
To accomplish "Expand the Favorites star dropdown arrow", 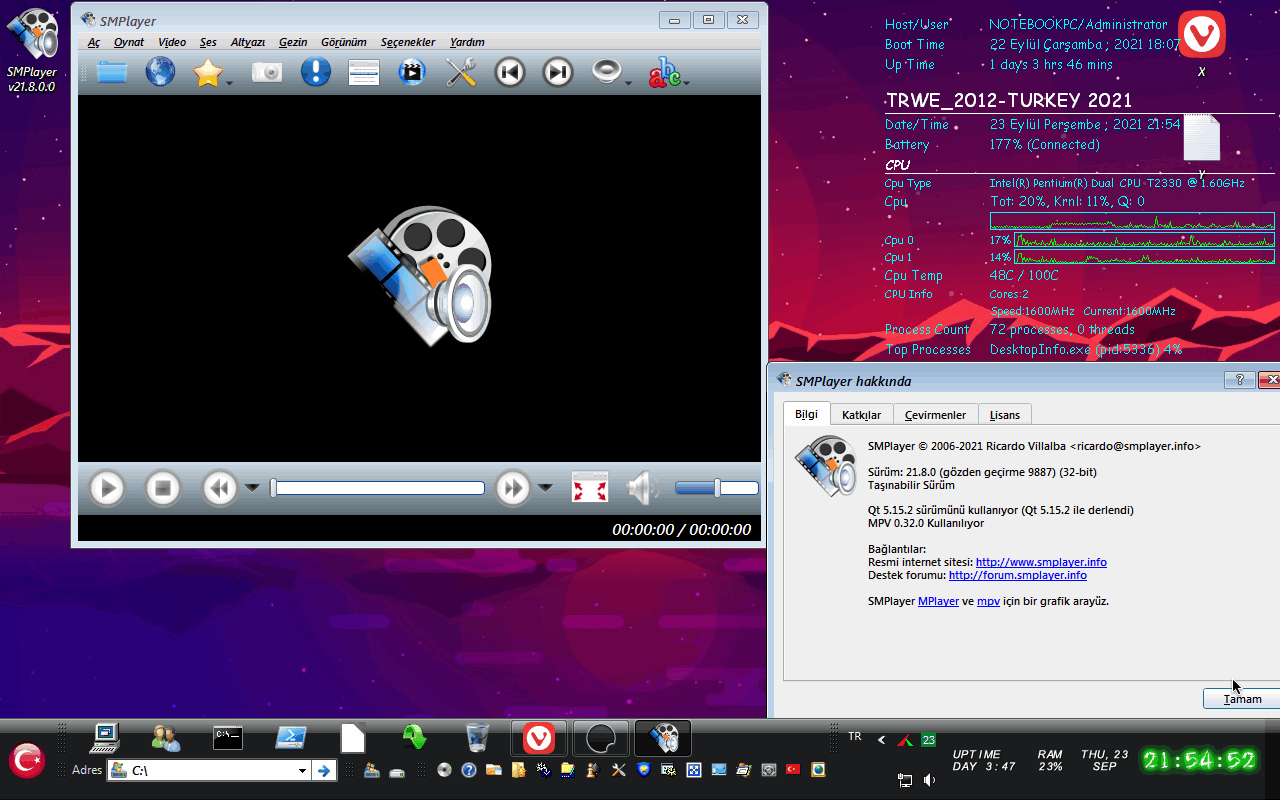I will pyautogui.click(x=230, y=83).
